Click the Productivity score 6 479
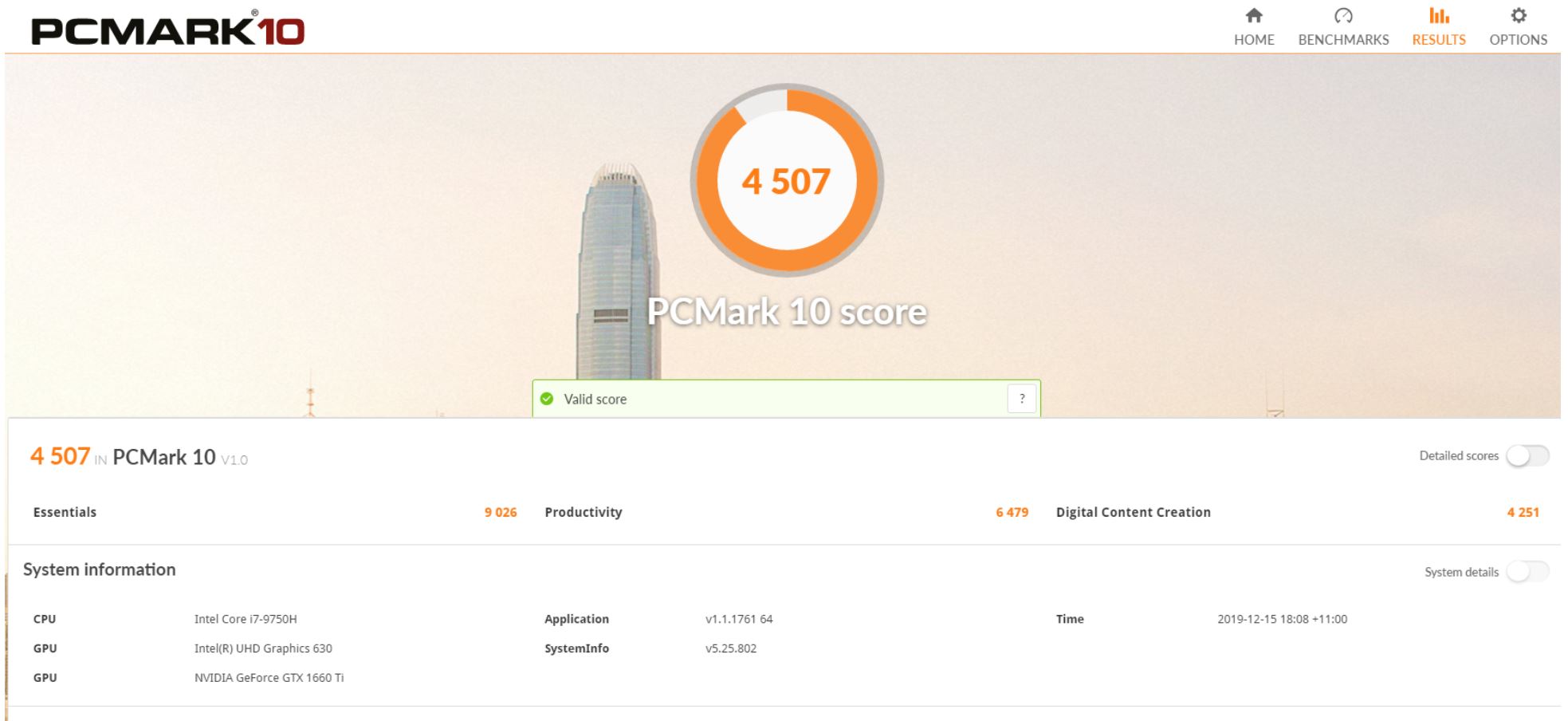This screenshot has width=1568, height=721. [1012, 512]
